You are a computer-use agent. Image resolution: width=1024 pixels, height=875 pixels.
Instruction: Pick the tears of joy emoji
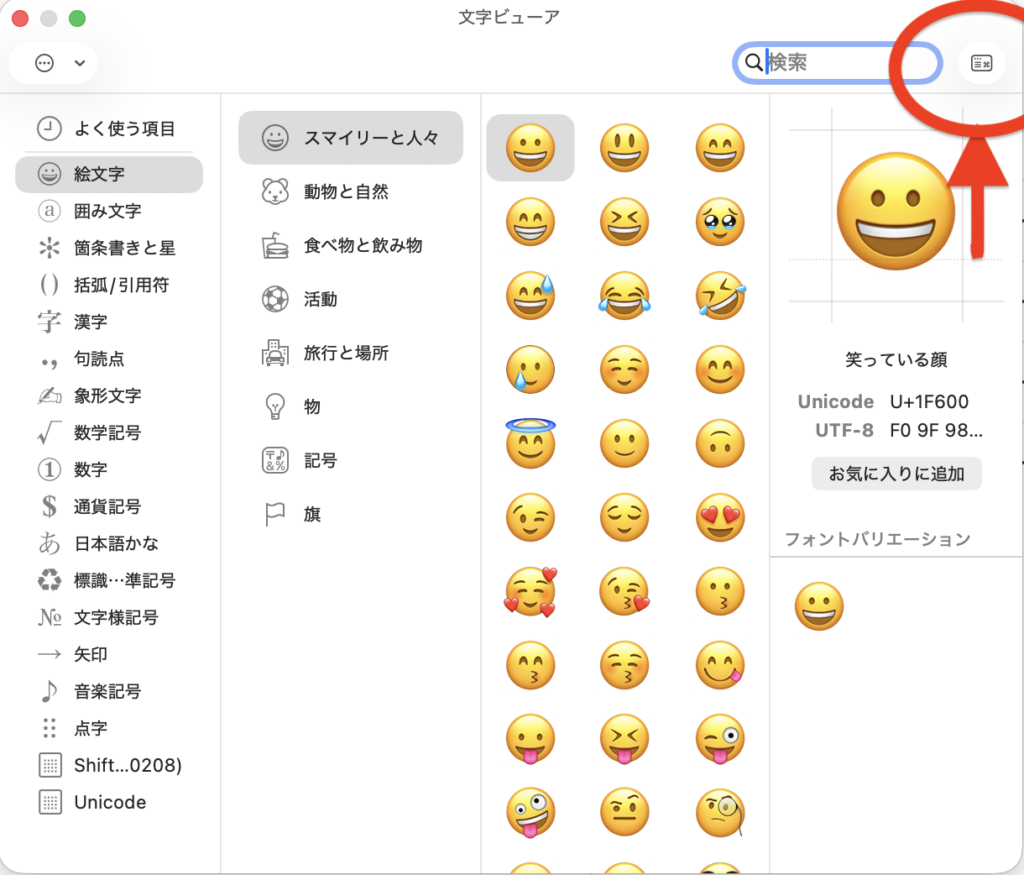click(x=624, y=296)
